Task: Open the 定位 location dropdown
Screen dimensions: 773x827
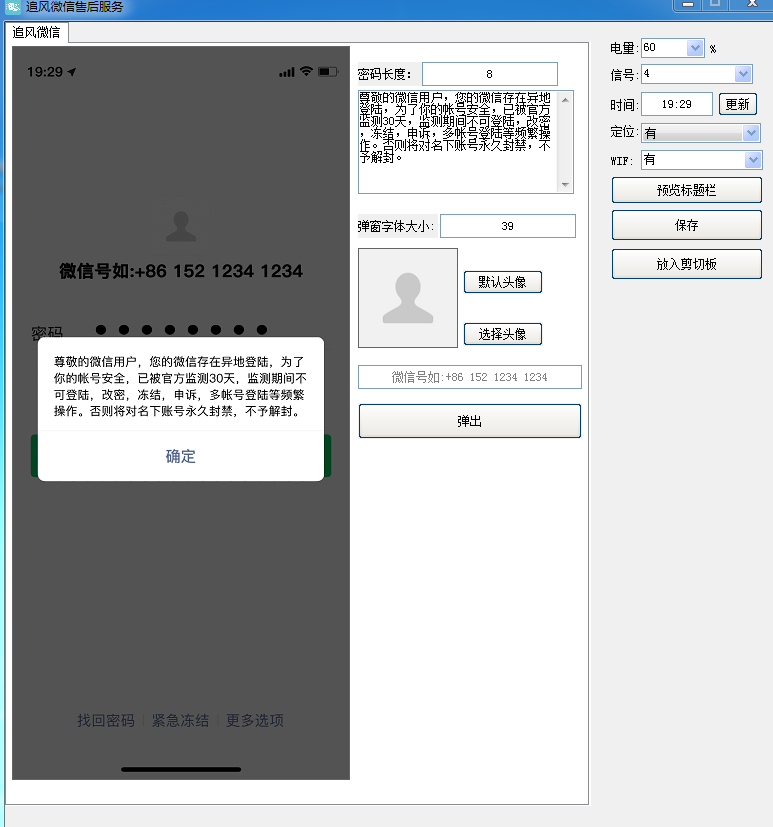Action: 751,133
